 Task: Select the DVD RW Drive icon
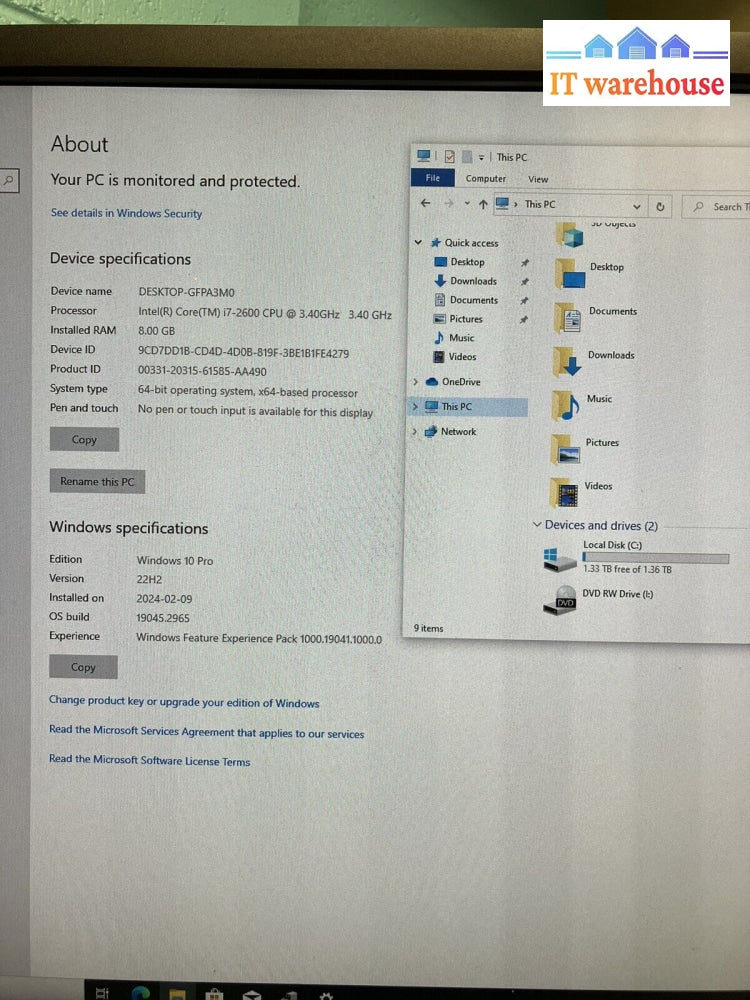559,600
